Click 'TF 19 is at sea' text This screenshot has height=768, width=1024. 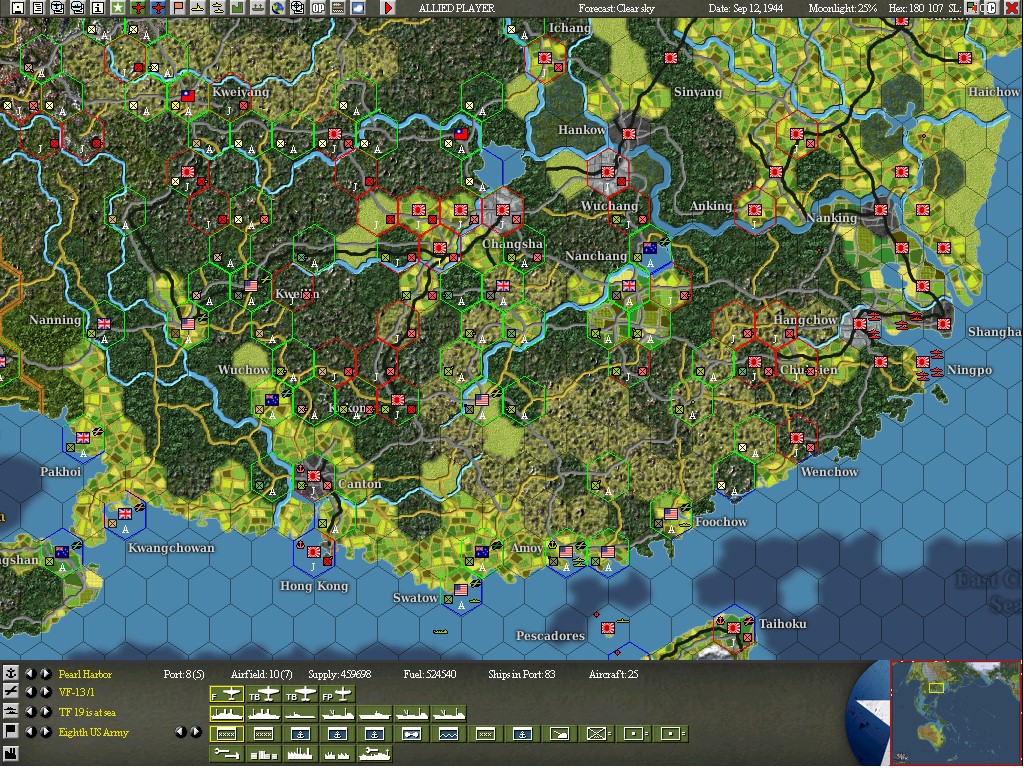[87, 712]
